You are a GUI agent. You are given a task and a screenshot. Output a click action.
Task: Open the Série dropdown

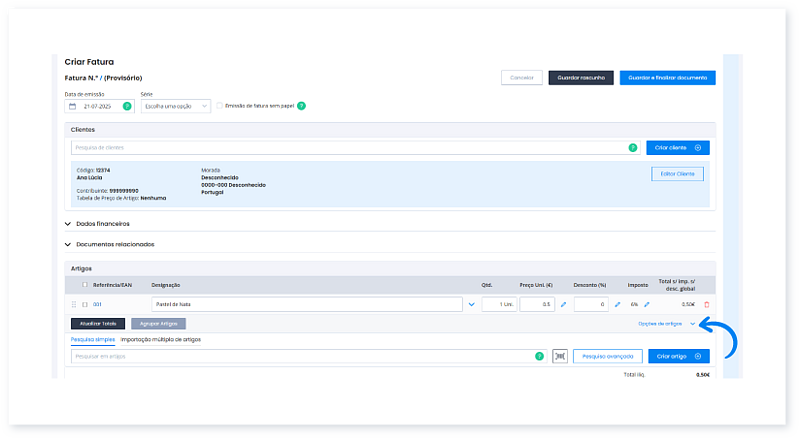[176, 106]
